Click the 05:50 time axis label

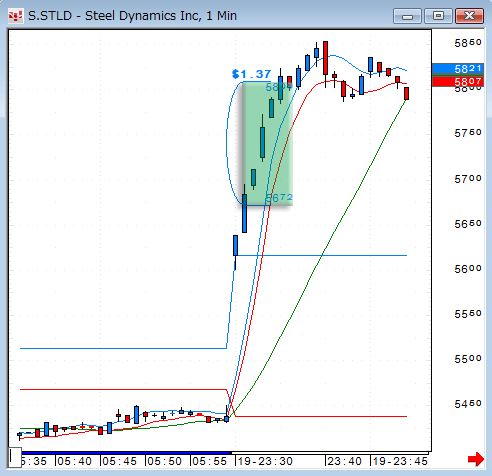click(x=164, y=461)
